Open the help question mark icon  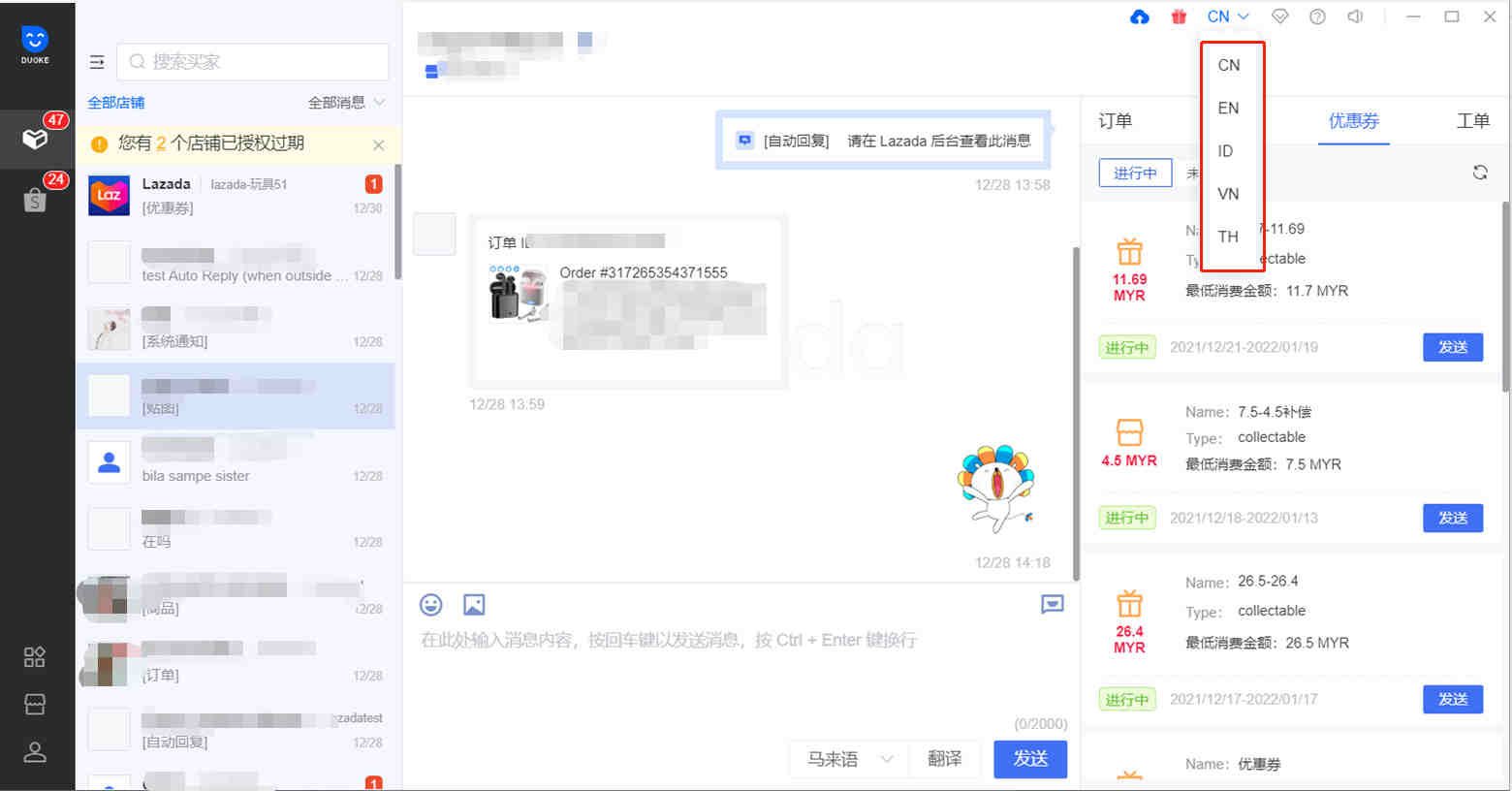coord(1317,16)
